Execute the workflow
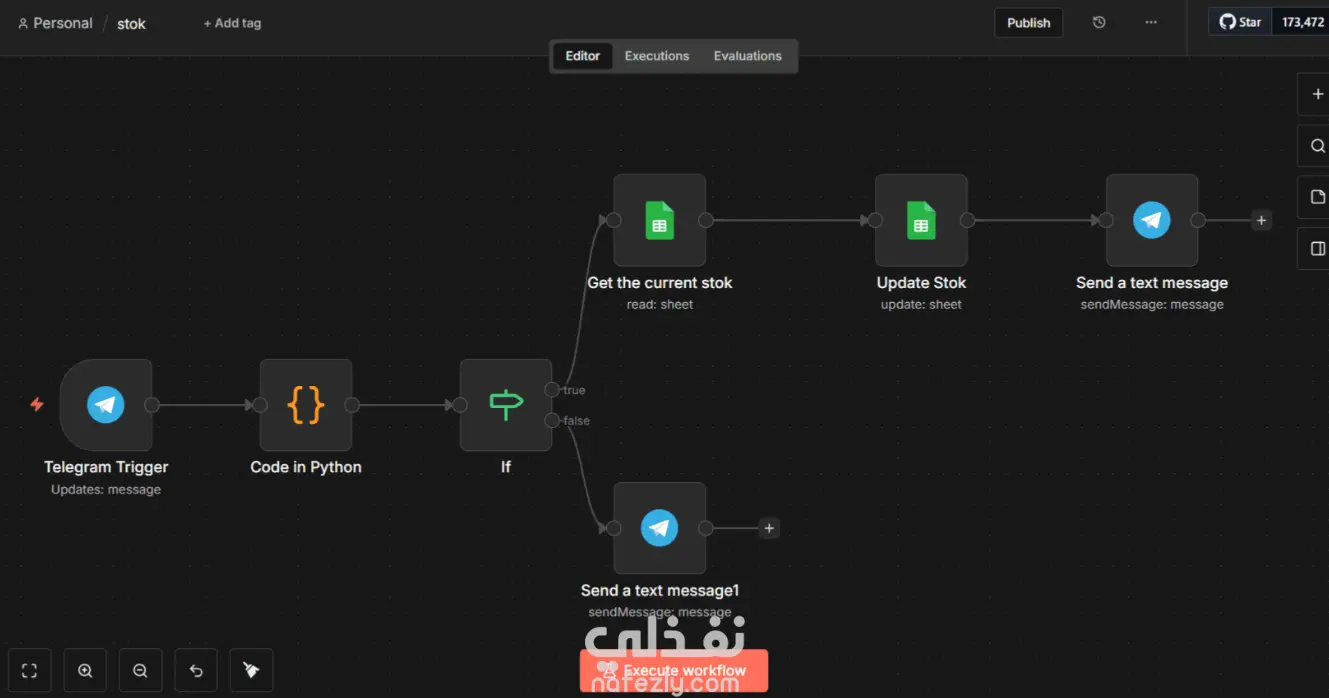Screen dimensions: 1329x698 pos(674,671)
